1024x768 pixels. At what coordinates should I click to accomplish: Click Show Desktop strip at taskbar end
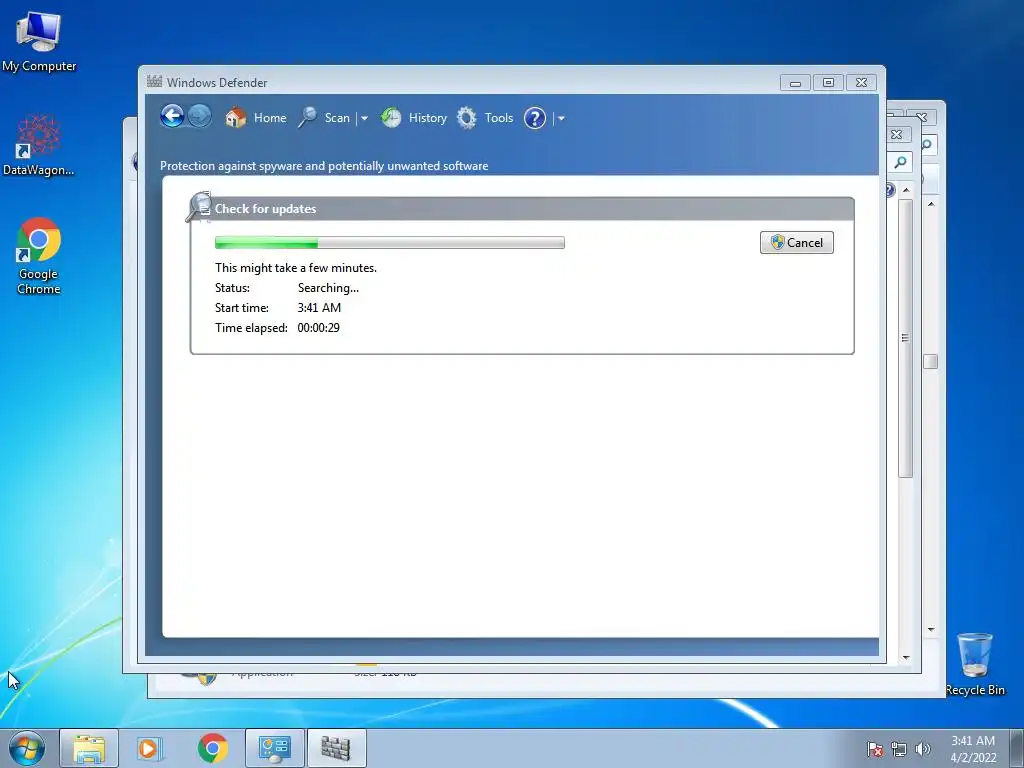pyautogui.click(x=1017, y=748)
